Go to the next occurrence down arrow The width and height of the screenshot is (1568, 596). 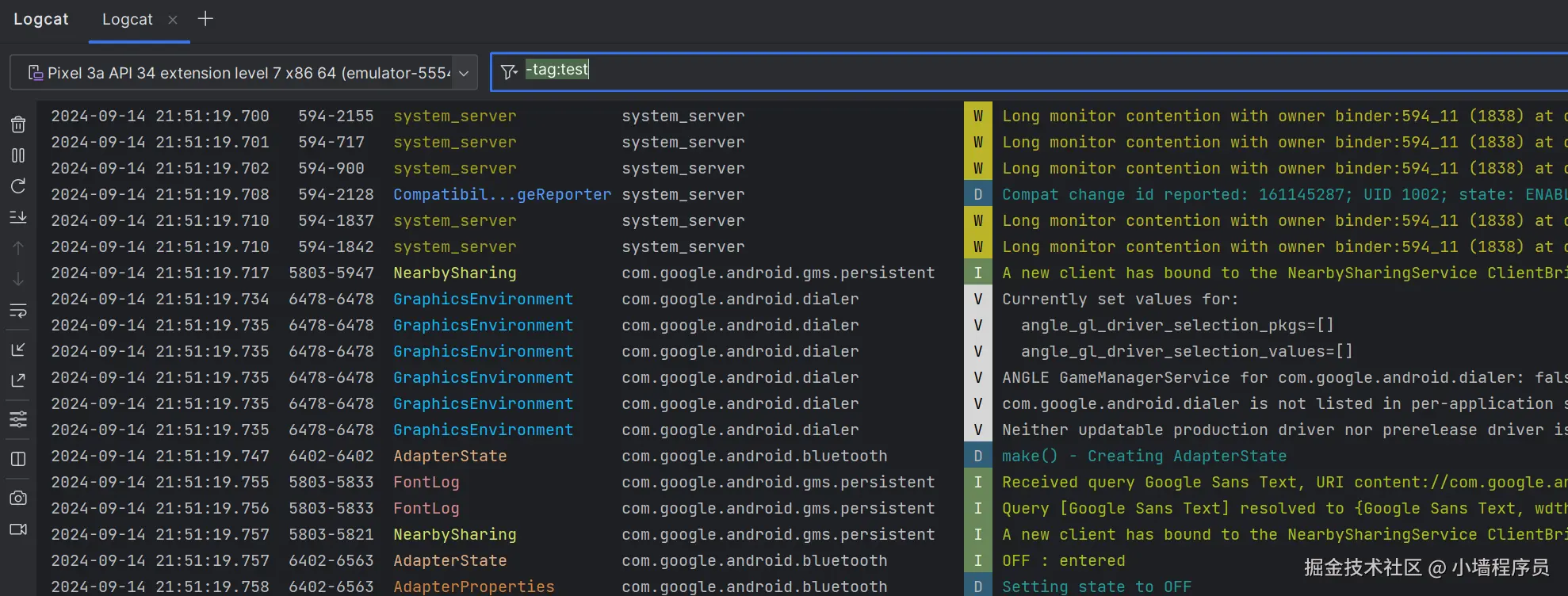tap(18, 279)
